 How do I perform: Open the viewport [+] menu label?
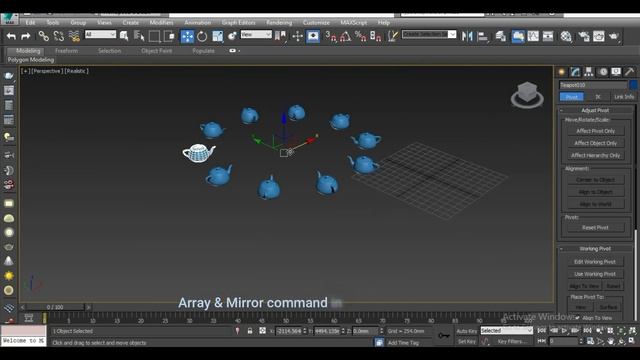coord(25,71)
